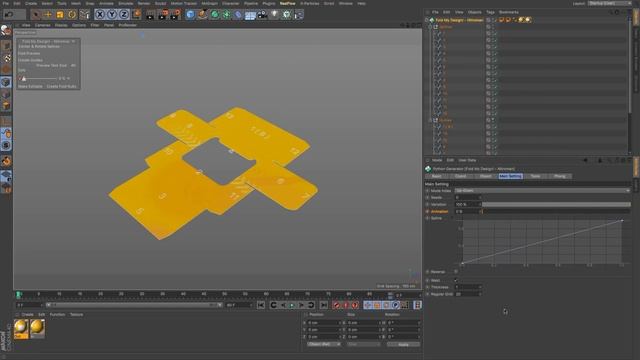Click the Record Active Objects button

(x=336, y=305)
